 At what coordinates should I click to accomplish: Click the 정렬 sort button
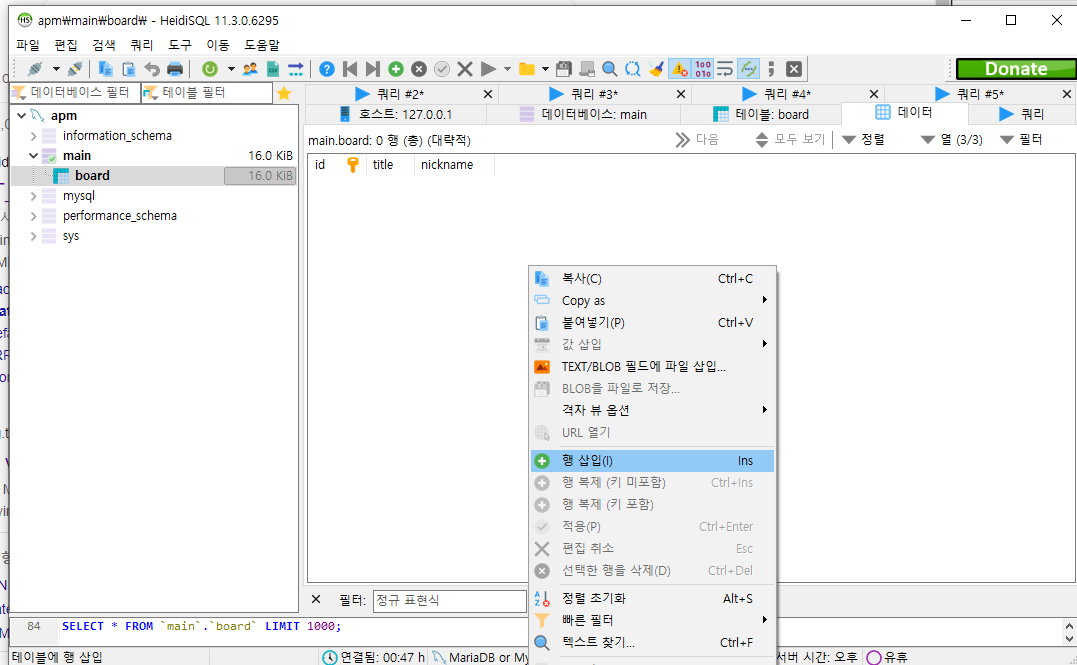point(863,139)
